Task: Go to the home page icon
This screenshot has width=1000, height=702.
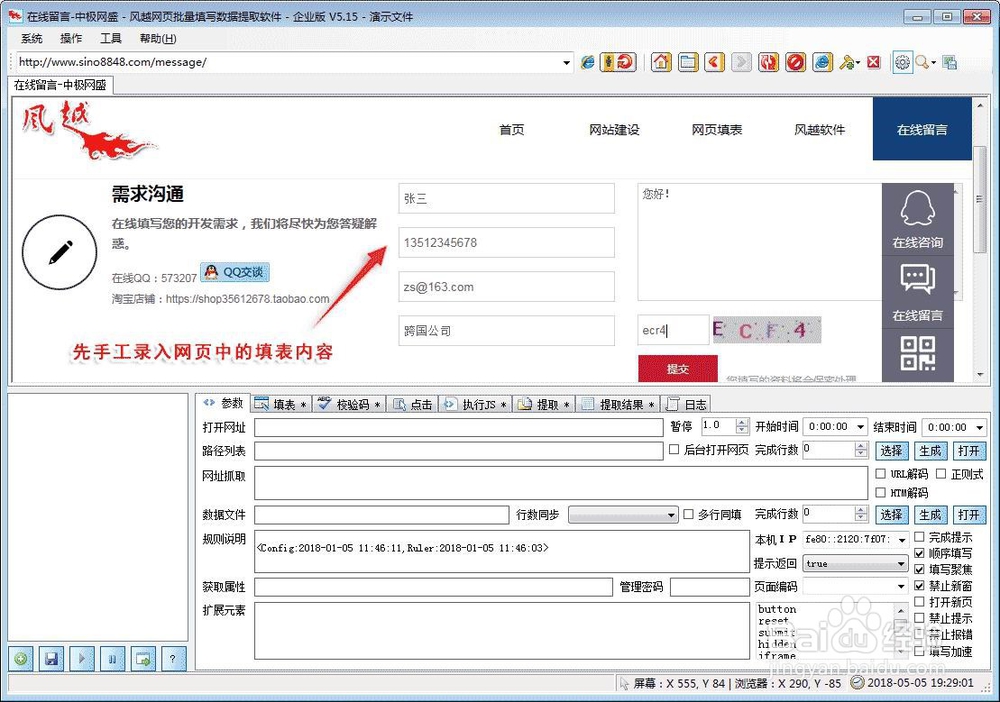Action: coord(661,62)
